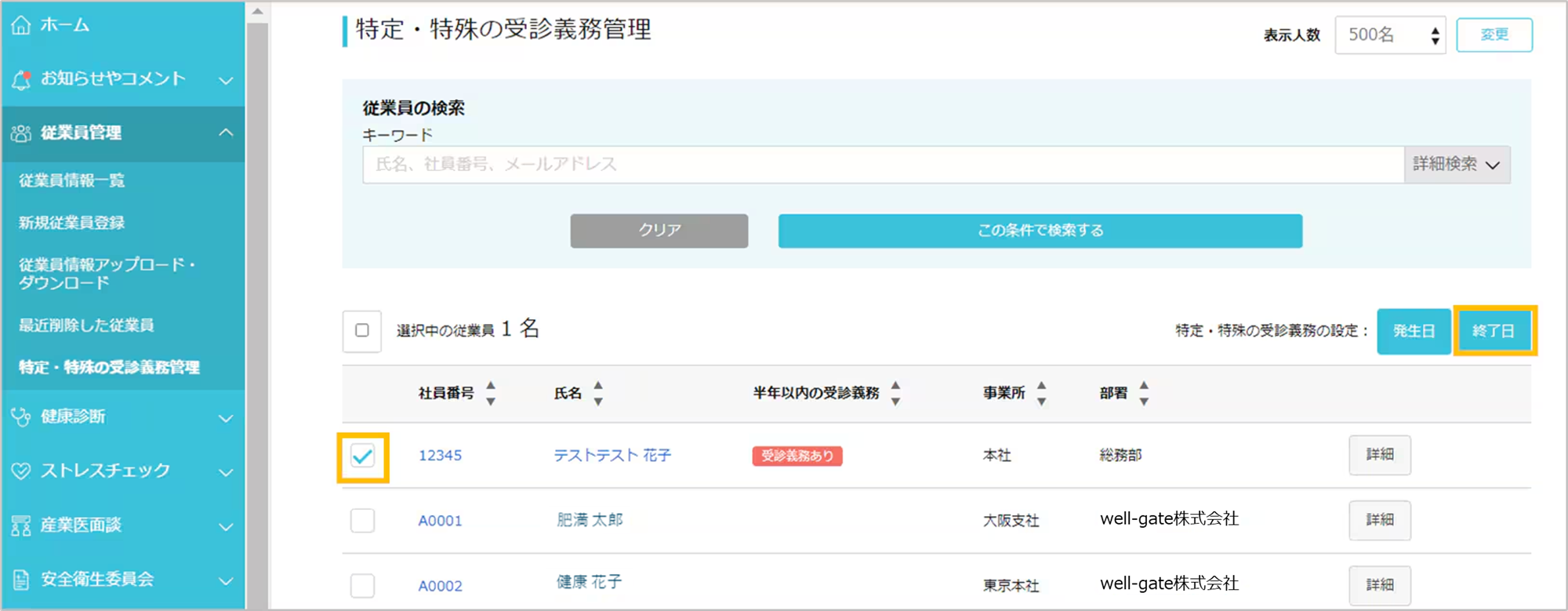
Task: Click the 終了日 button
Action: (x=1494, y=331)
